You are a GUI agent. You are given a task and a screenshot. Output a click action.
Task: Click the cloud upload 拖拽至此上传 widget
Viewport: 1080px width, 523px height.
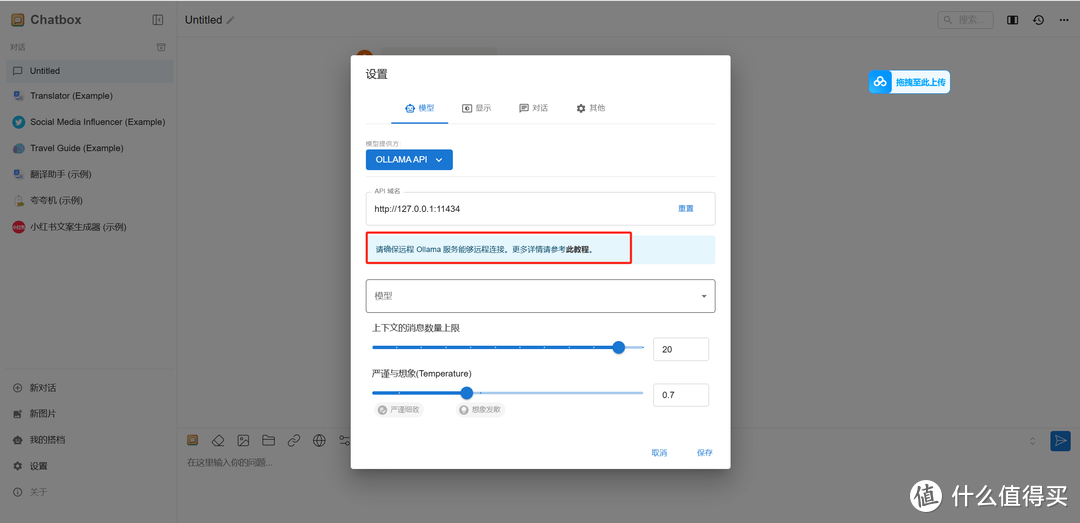909,82
